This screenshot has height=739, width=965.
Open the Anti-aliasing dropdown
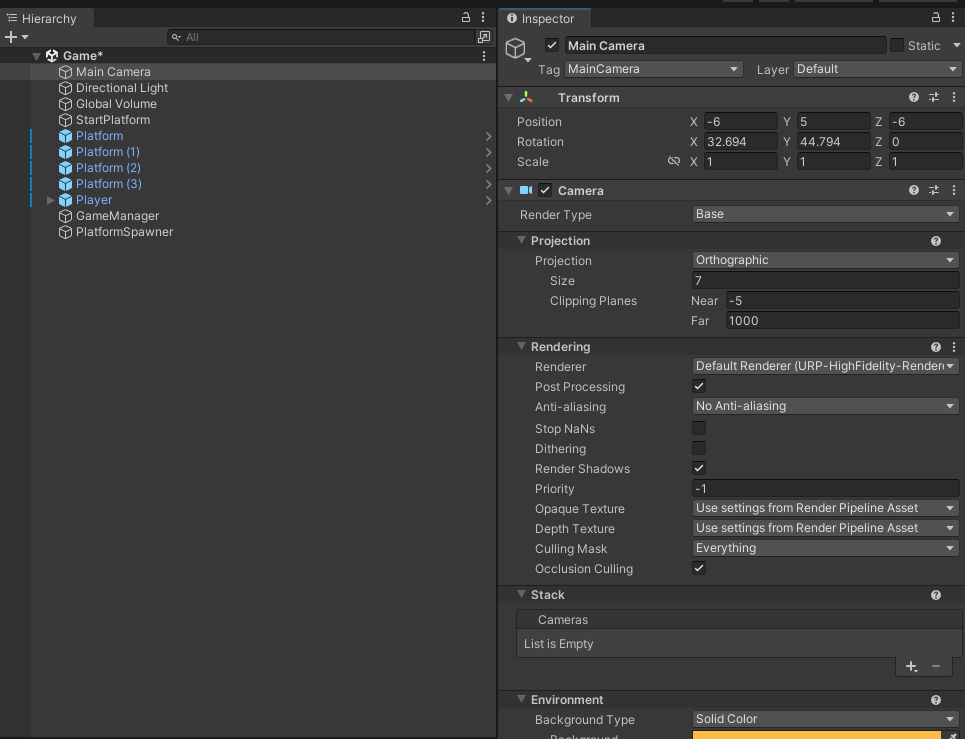[x=825, y=407]
